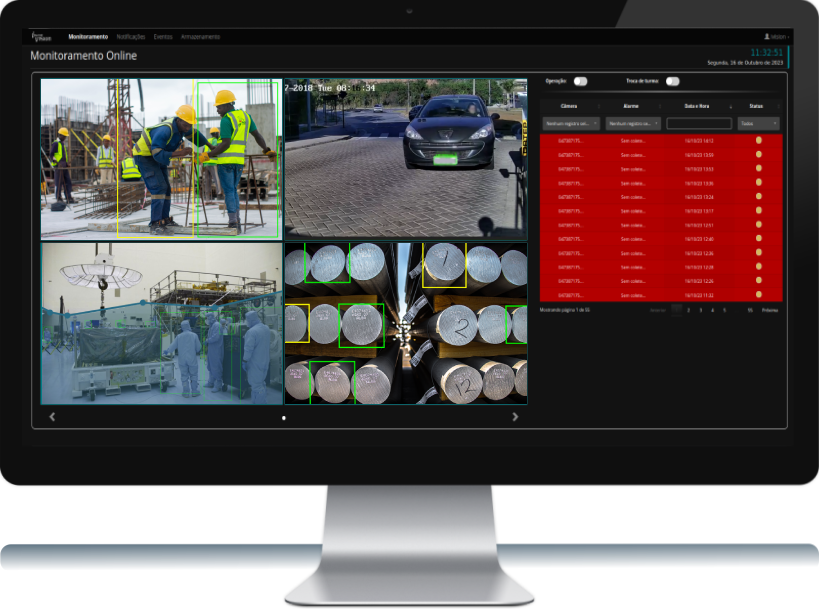The image size is (819, 609).
Task: Go to page 2 of the alarms
Action: [688, 310]
